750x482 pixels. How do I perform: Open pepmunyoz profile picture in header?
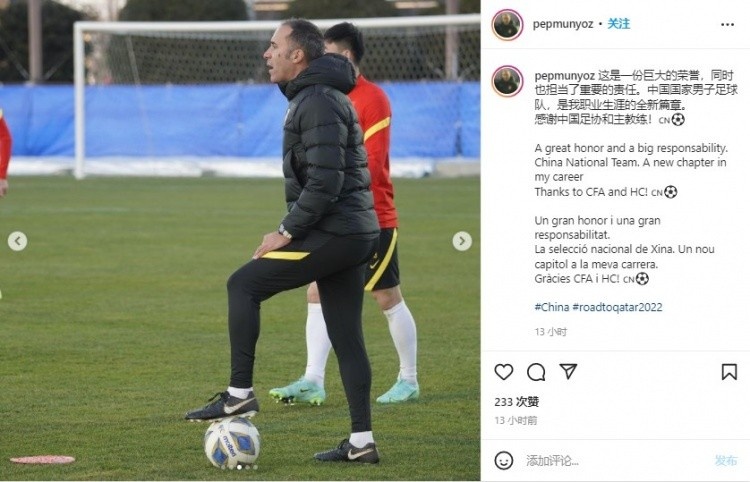[507, 24]
